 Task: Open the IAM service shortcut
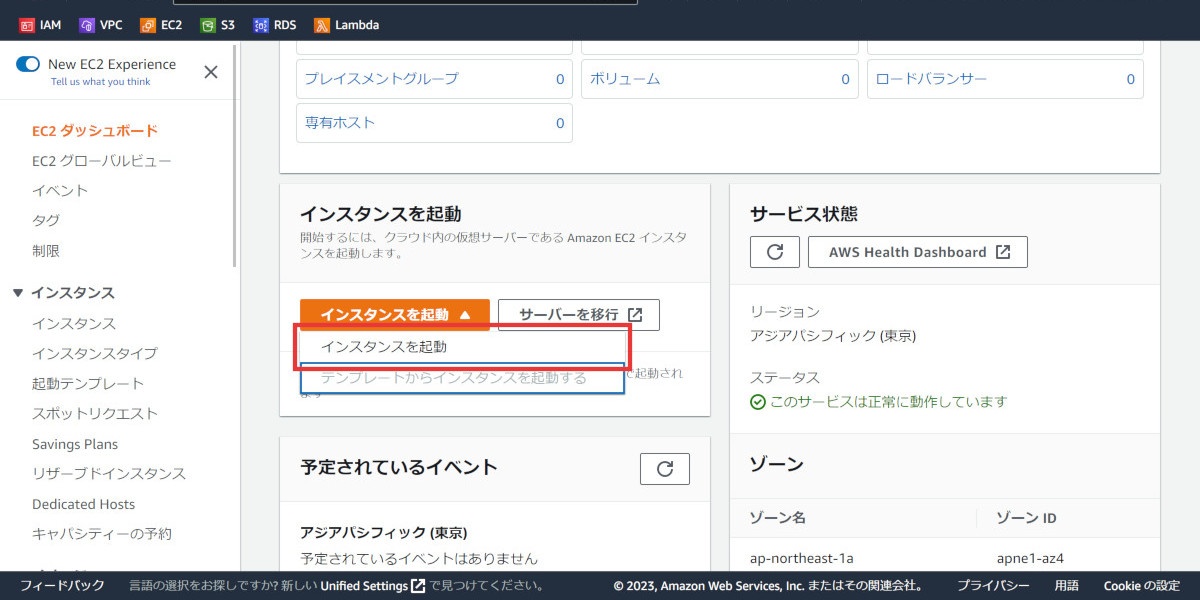(x=41, y=25)
